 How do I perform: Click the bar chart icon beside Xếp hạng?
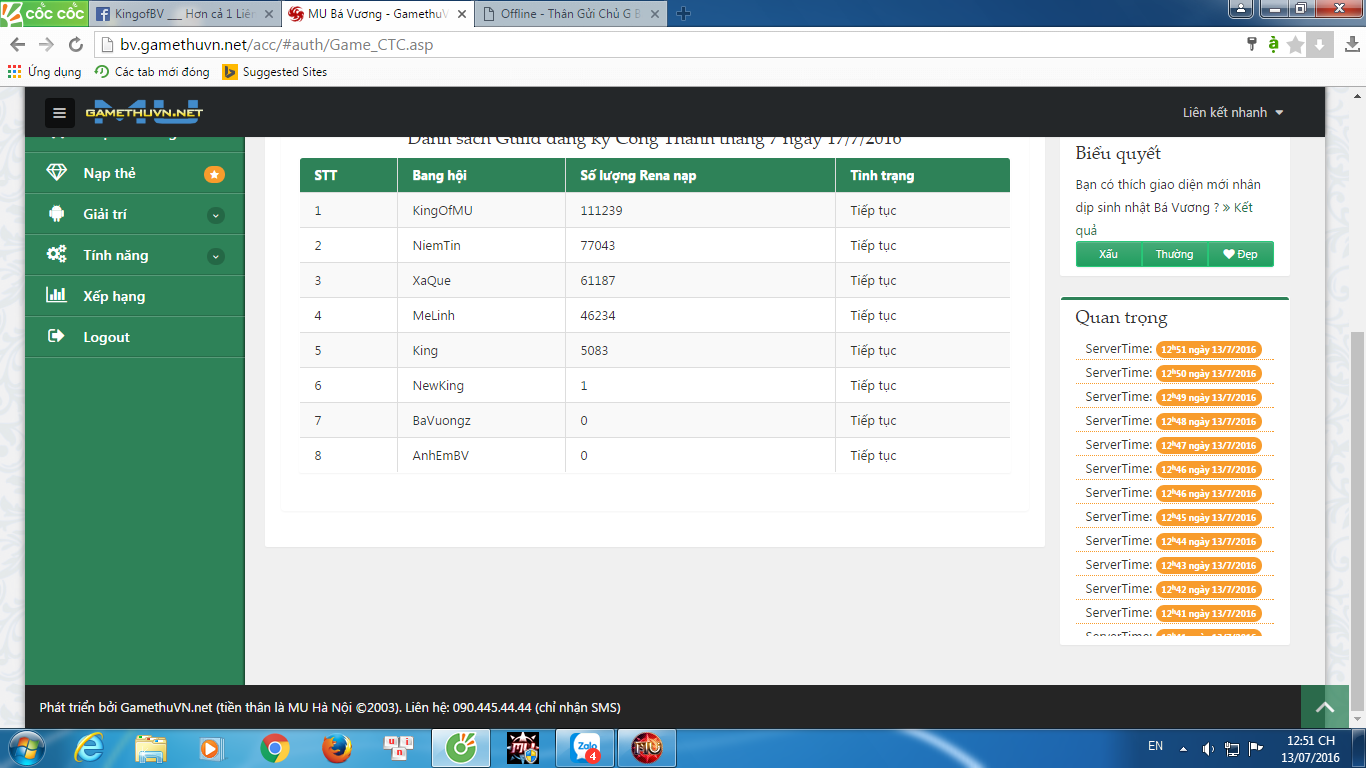[57, 296]
